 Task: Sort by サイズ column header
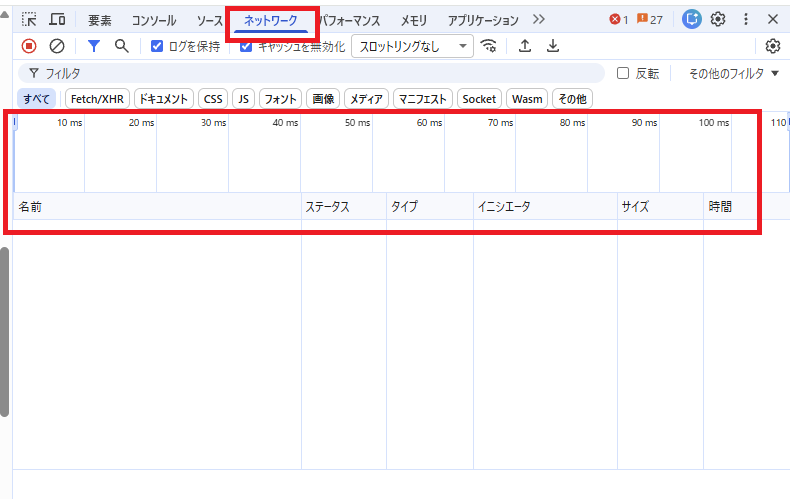point(660,207)
